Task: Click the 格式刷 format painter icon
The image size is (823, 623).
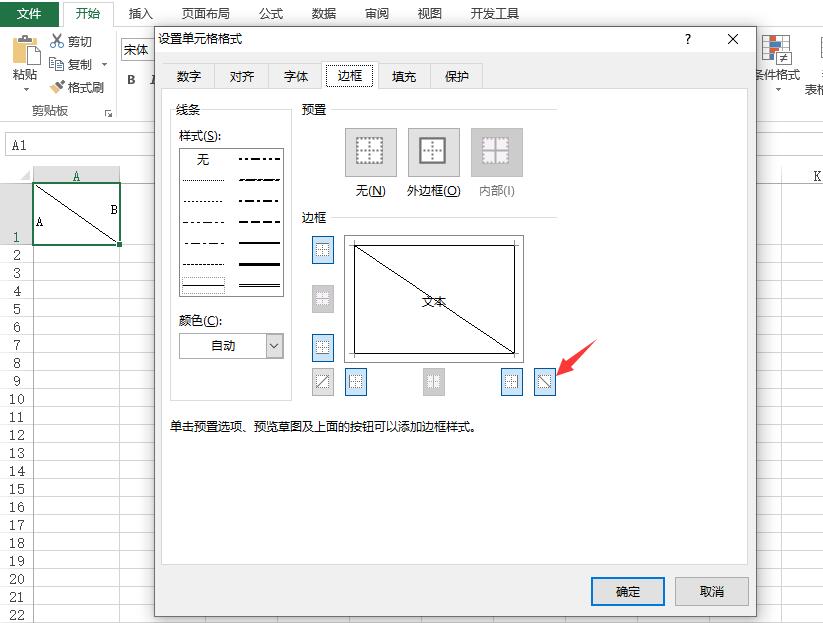Action: (57, 87)
